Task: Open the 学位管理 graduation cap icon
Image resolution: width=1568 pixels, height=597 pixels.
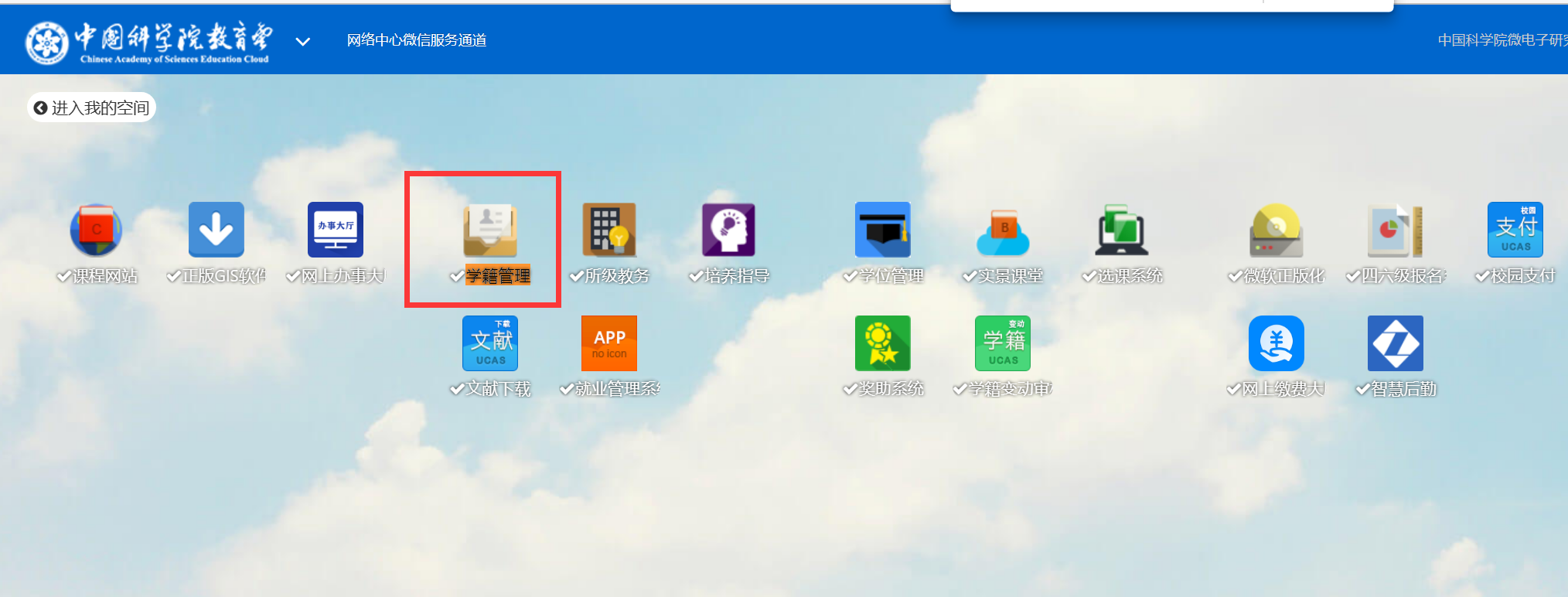Action: pos(882,230)
